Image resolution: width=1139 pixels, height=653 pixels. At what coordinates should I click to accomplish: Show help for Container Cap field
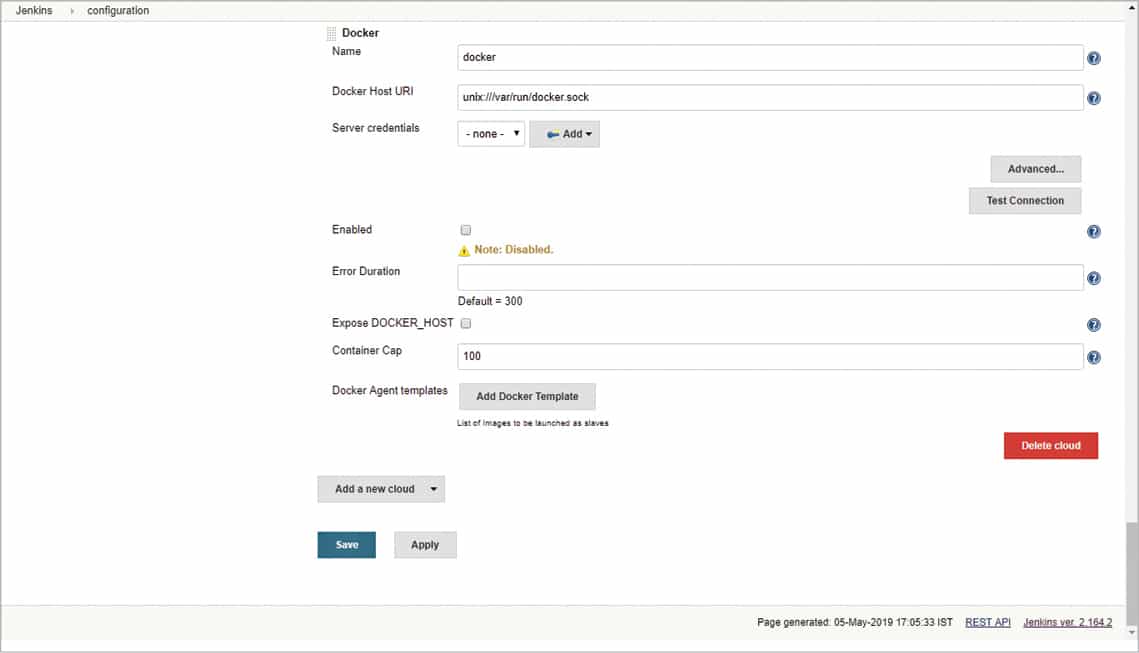tap(1093, 357)
